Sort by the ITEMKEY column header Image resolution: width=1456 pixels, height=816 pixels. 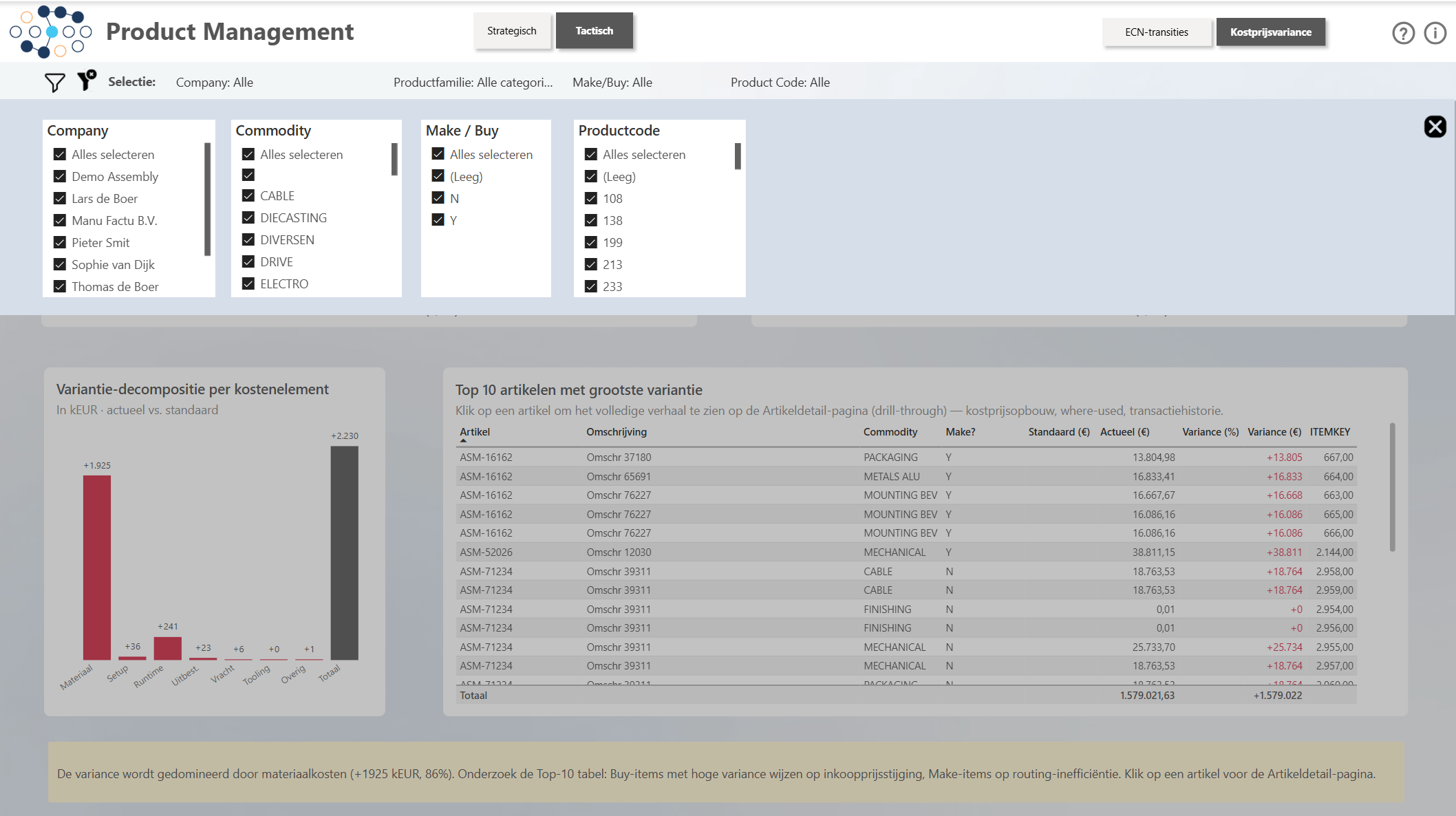tap(1330, 432)
